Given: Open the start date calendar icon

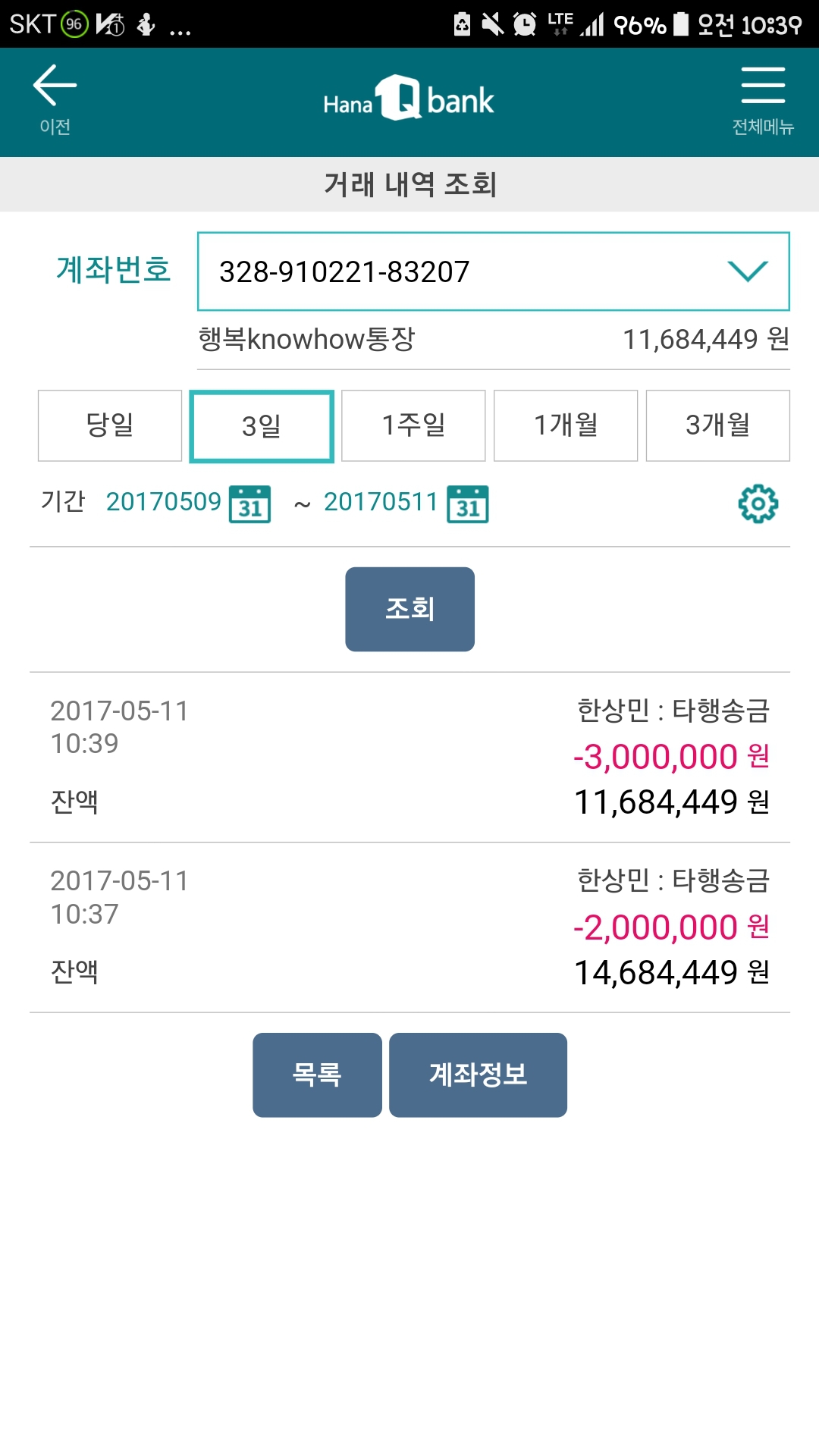Looking at the screenshot, I should 249,504.
